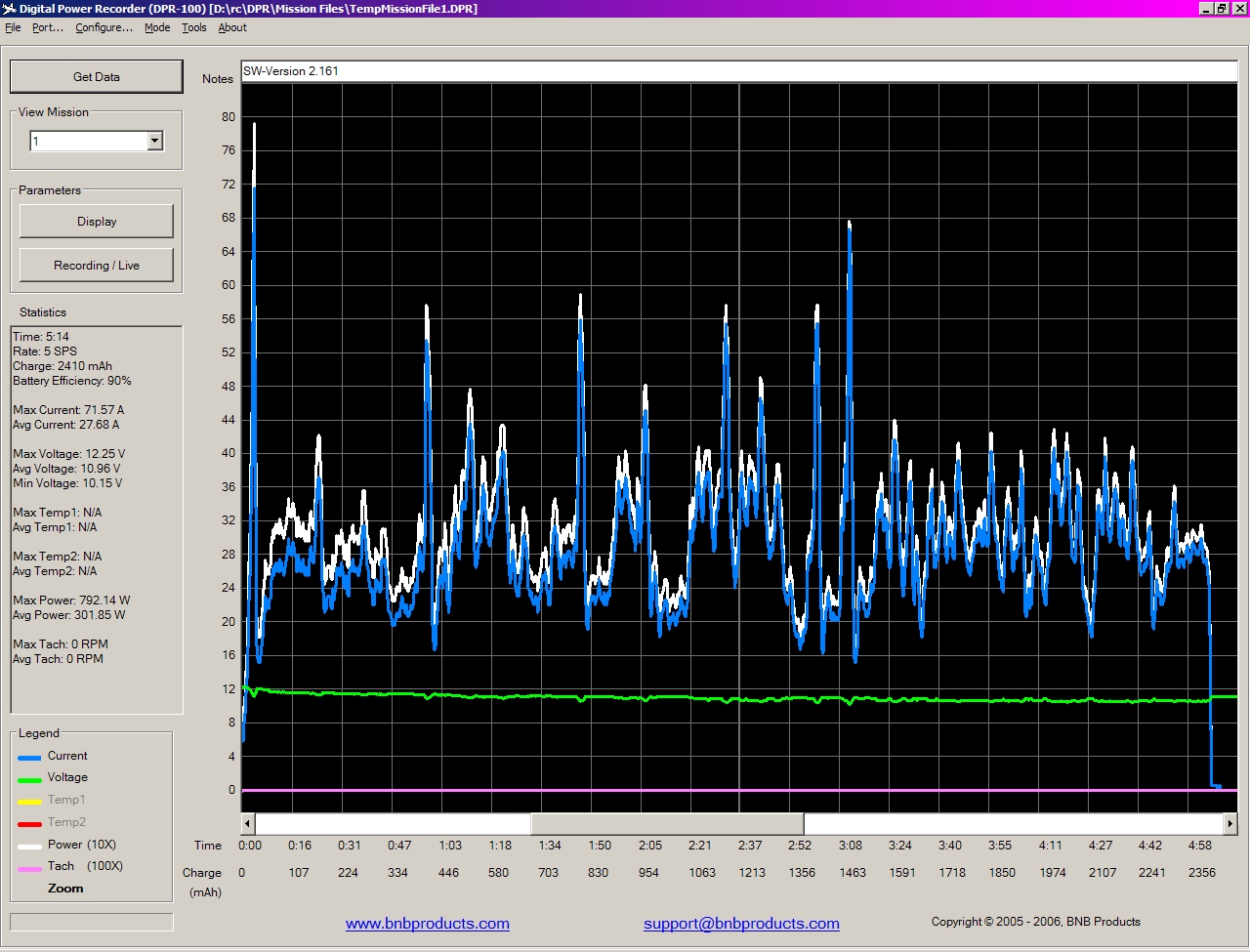This screenshot has width=1250, height=952.
Task: Toggle the Voltage trace in the Legend
Action: coord(66,777)
